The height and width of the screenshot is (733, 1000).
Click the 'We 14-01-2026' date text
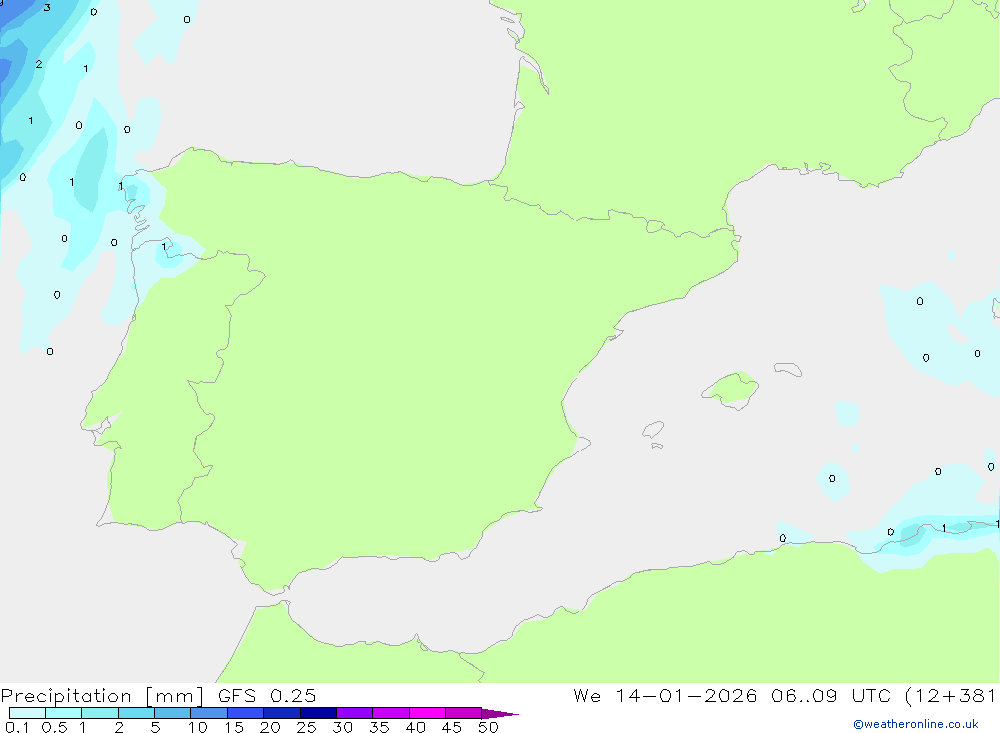point(665,695)
